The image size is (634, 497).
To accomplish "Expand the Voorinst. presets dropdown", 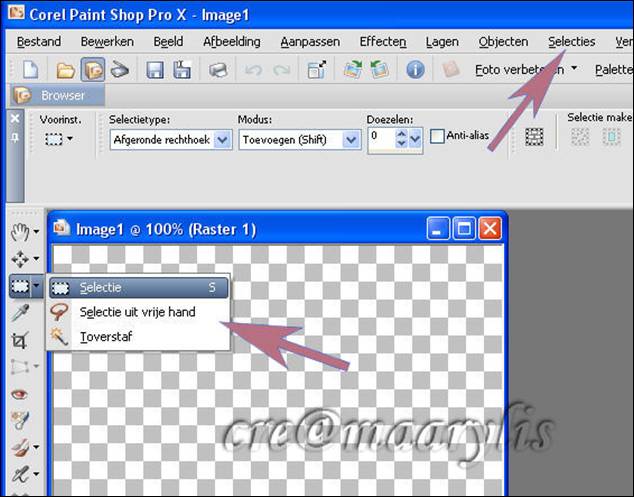I will (x=70, y=139).
